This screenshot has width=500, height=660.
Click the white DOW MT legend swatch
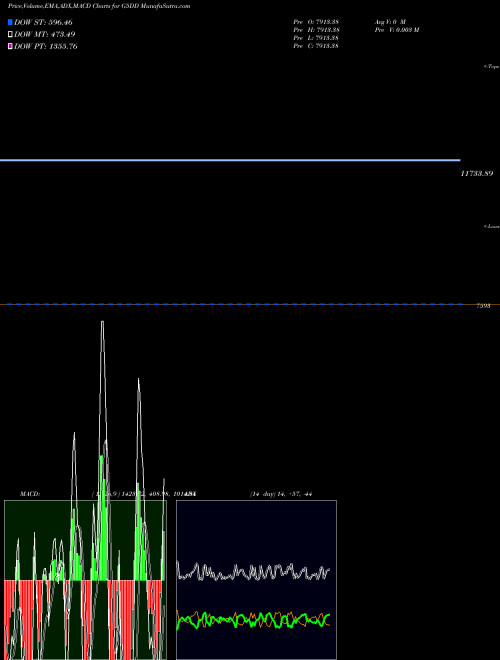[x=10, y=35]
